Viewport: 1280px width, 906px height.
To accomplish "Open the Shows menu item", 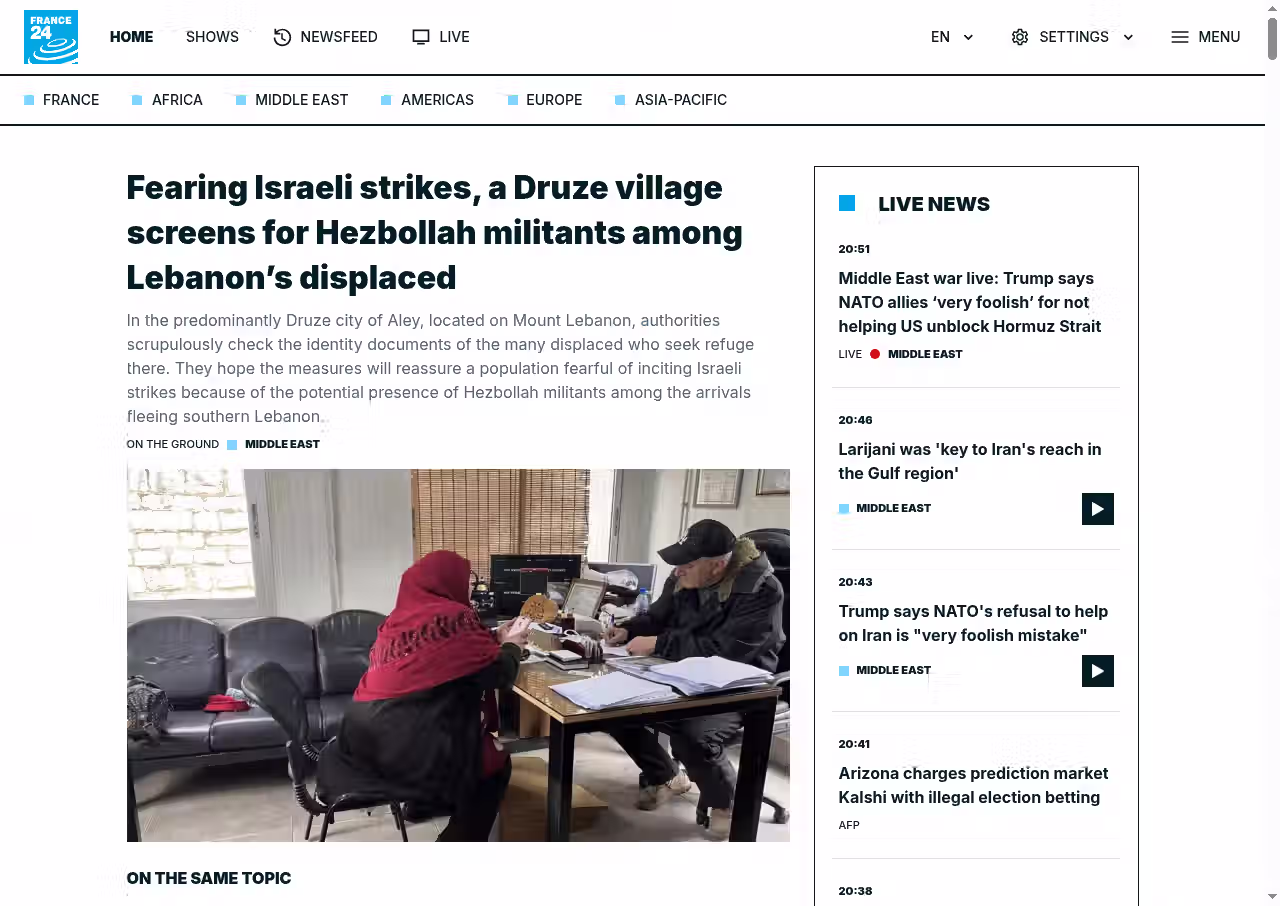I will click(212, 37).
